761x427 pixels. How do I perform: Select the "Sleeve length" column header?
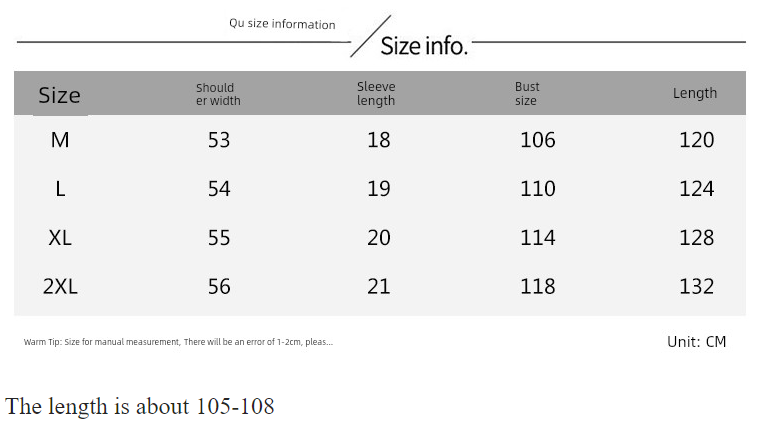(x=376, y=94)
